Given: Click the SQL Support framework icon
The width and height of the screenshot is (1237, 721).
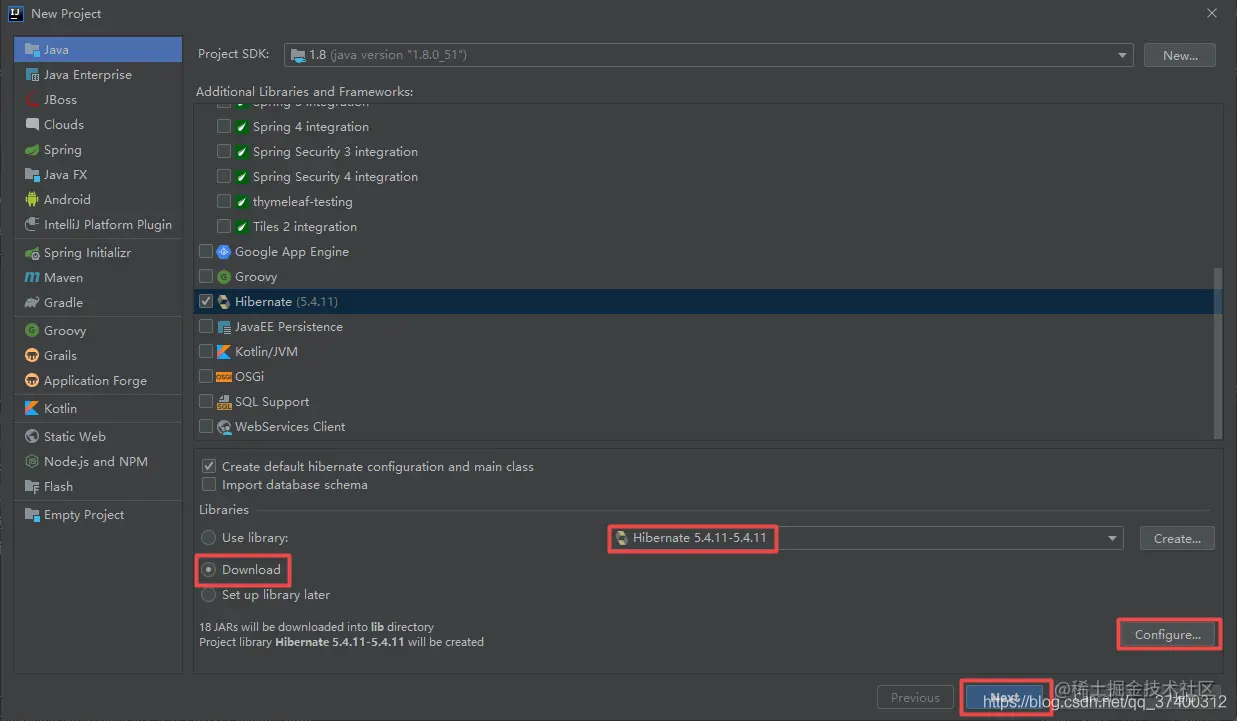Looking at the screenshot, I should 224,401.
